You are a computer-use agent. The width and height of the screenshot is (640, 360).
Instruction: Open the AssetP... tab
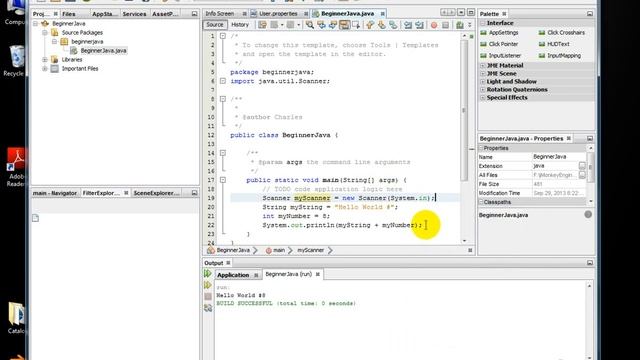(165, 14)
